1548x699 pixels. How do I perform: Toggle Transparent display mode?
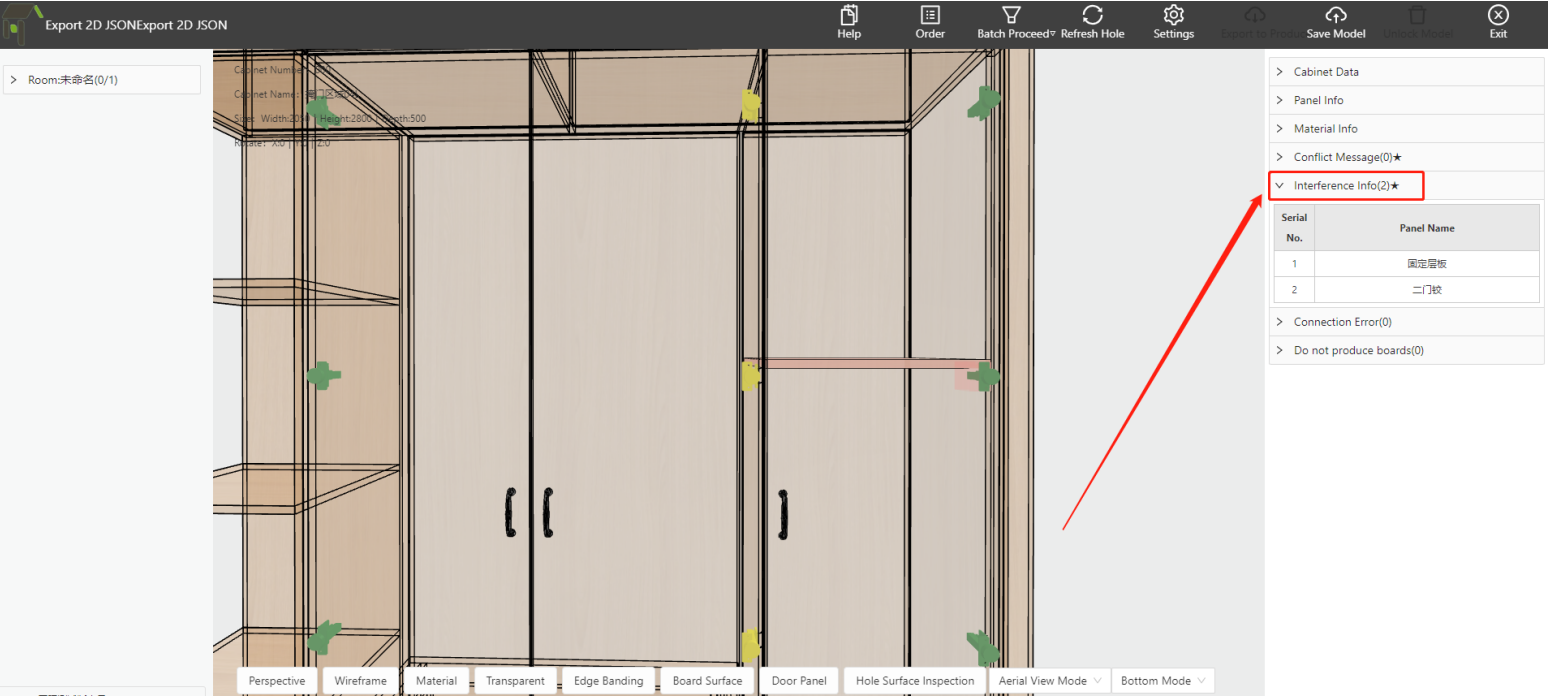515,681
